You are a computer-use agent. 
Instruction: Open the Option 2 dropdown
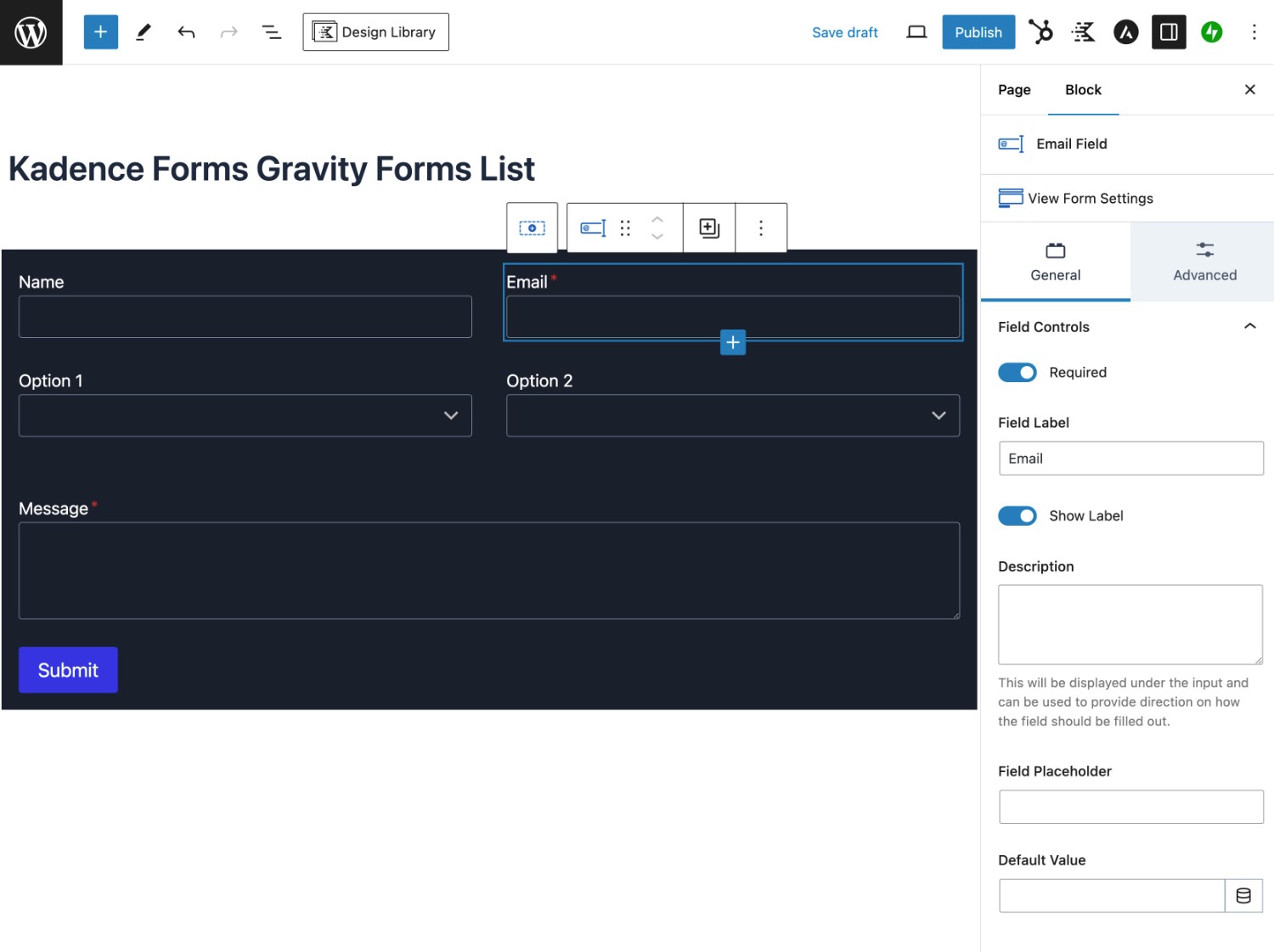(733, 415)
